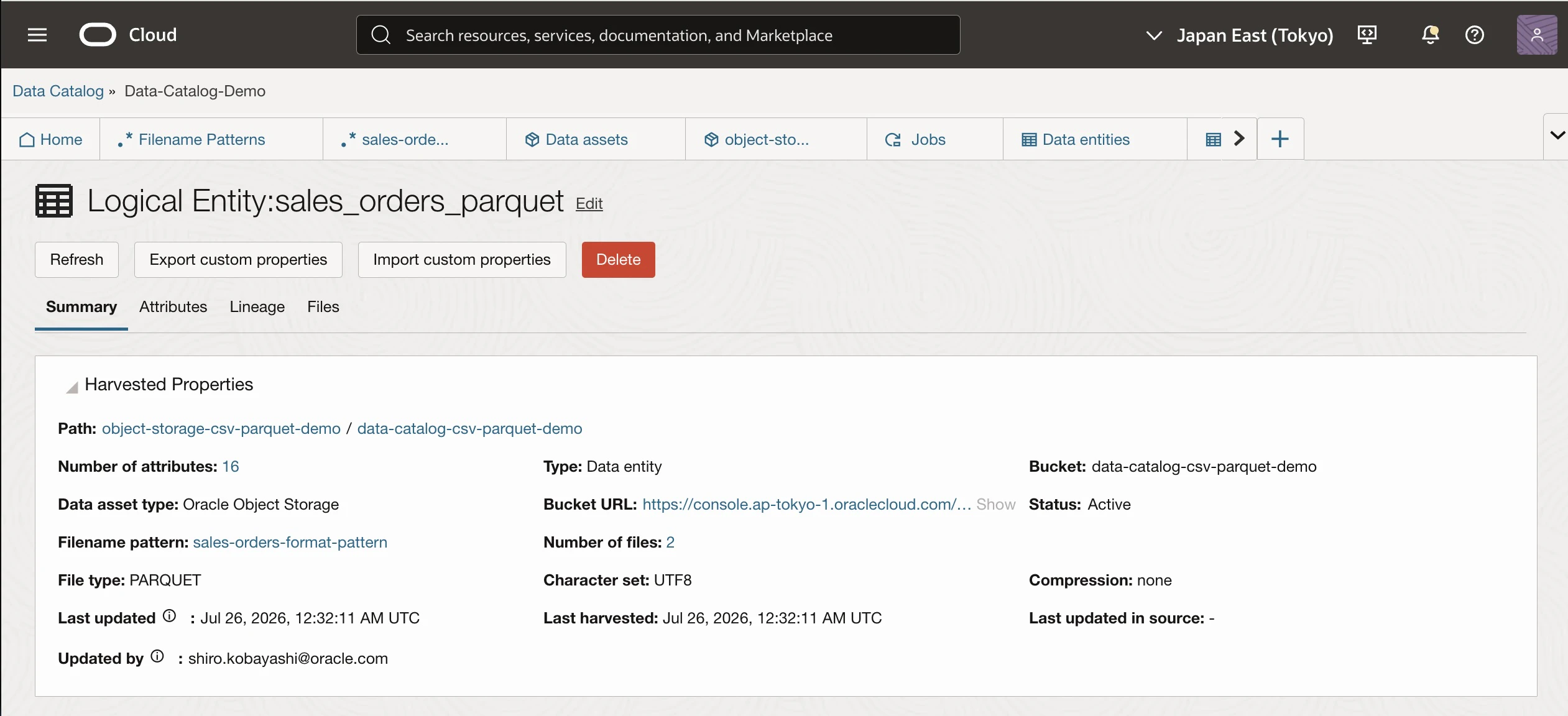This screenshot has width=1568, height=716.
Task: Click the search magnifier icon
Action: (381, 35)
